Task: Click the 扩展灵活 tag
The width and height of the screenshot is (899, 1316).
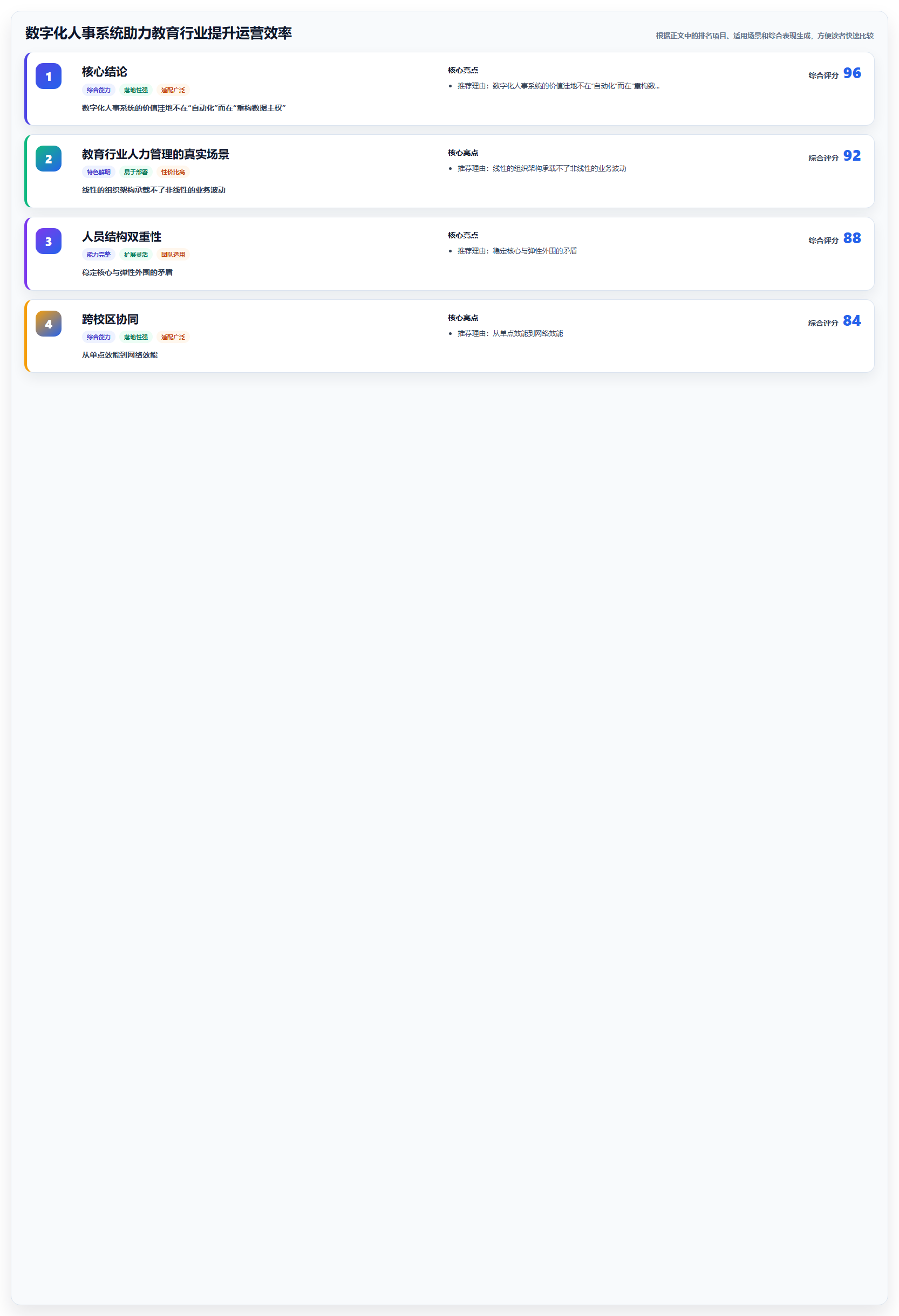Action: point(136,255)
